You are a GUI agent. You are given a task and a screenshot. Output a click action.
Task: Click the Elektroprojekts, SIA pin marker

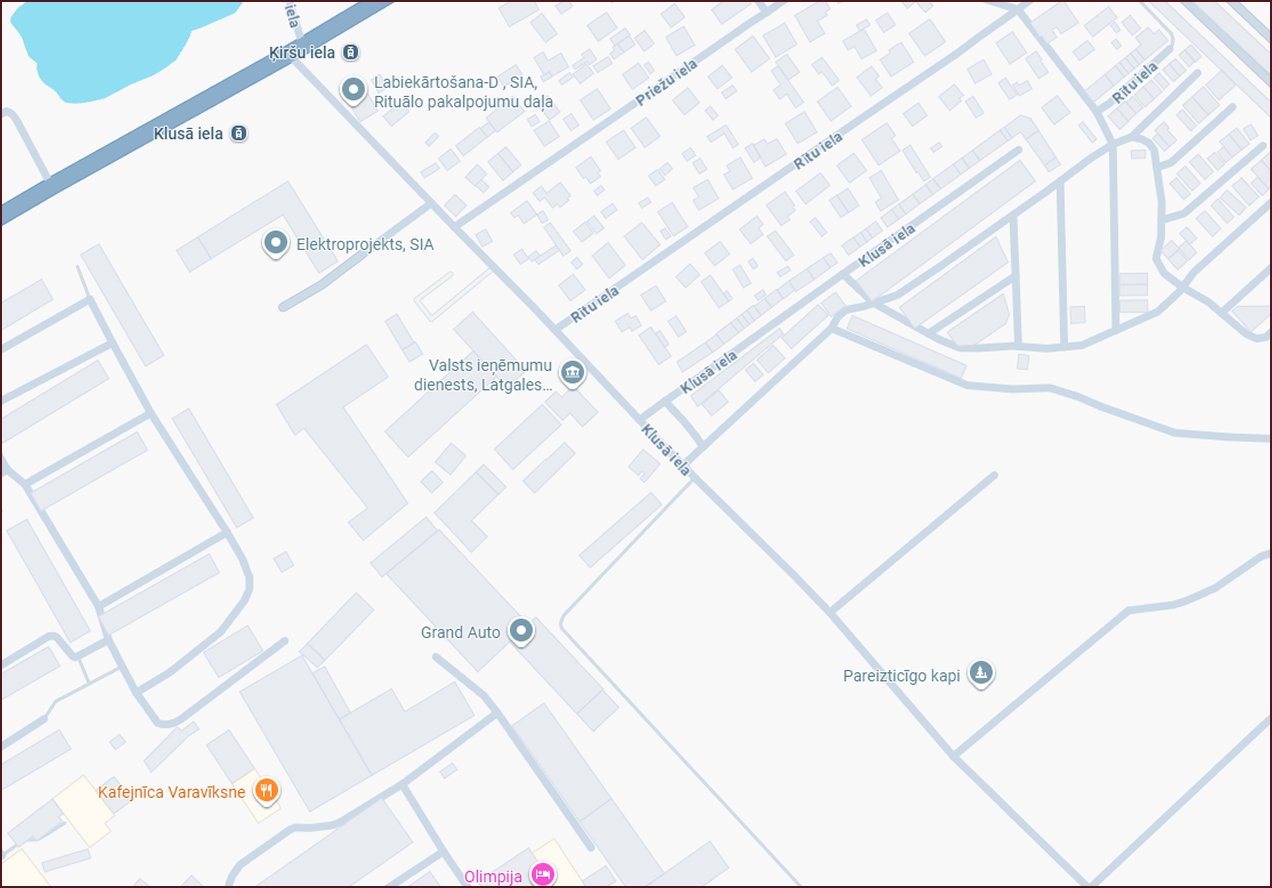[x=274, y=243]
